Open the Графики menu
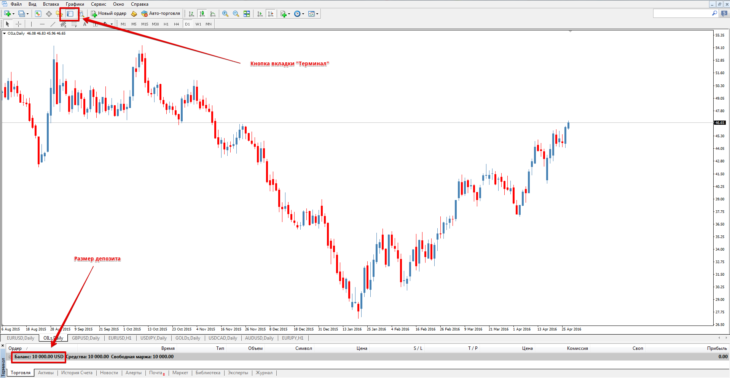 (75, 4)
